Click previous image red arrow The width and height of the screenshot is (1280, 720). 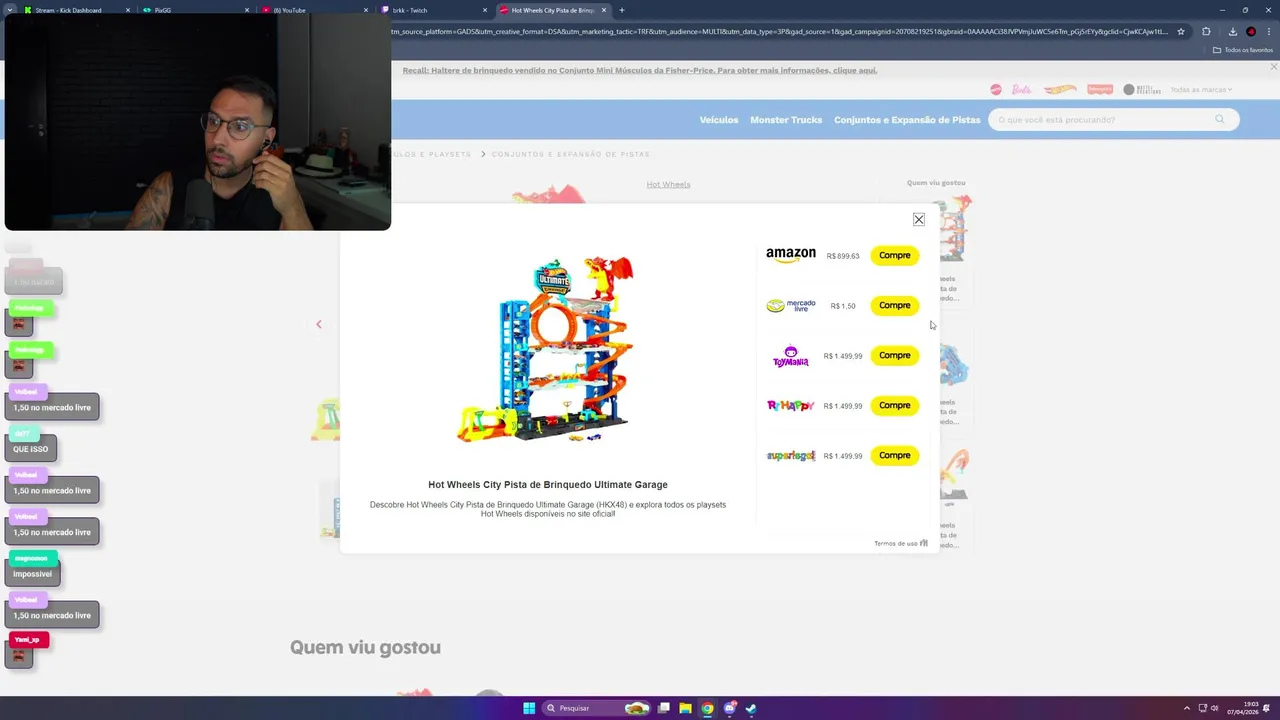[x=319, y=324]
